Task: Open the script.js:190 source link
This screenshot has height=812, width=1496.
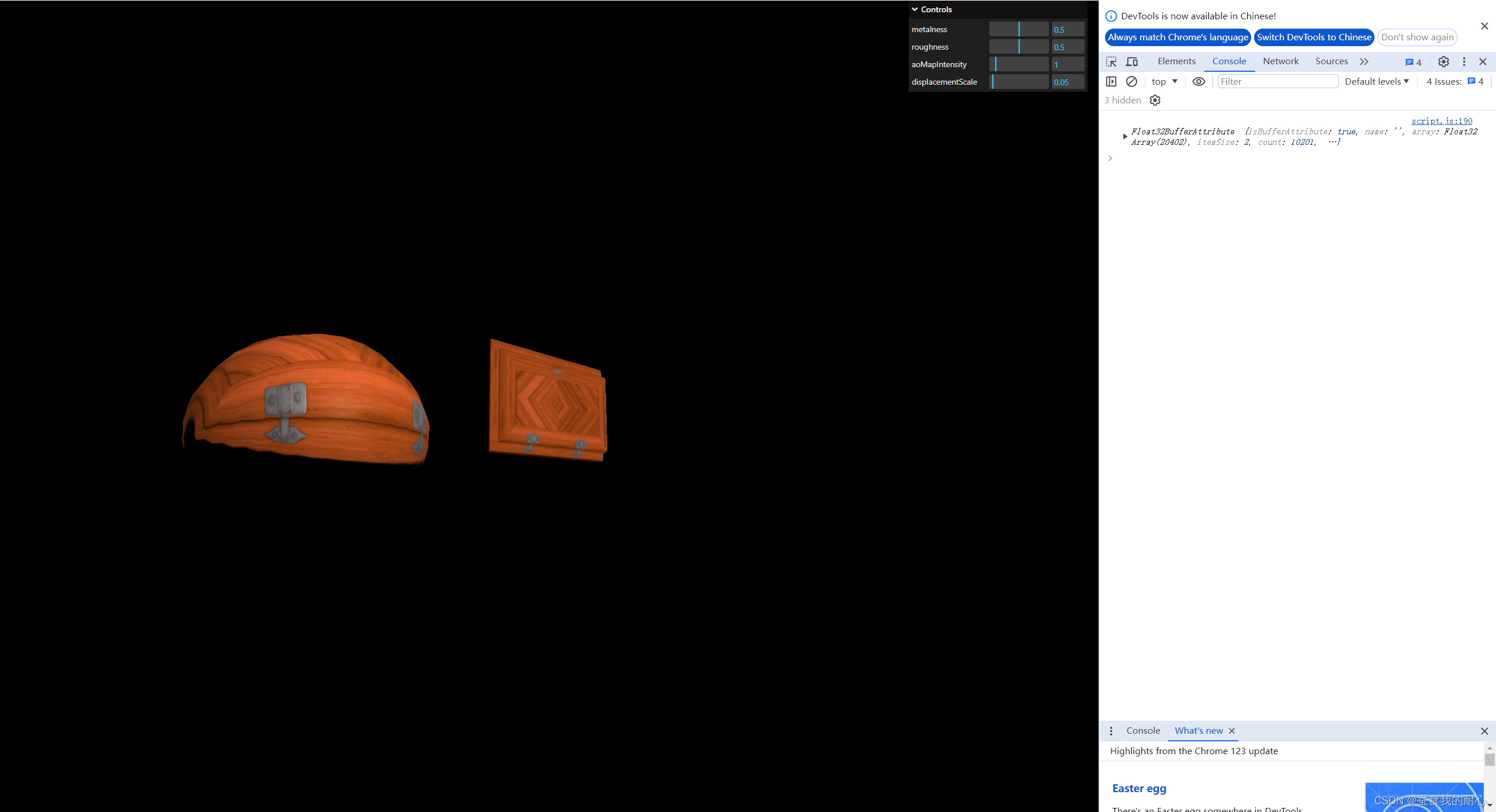Action: pyautogui.click(x=1442, y=120)
